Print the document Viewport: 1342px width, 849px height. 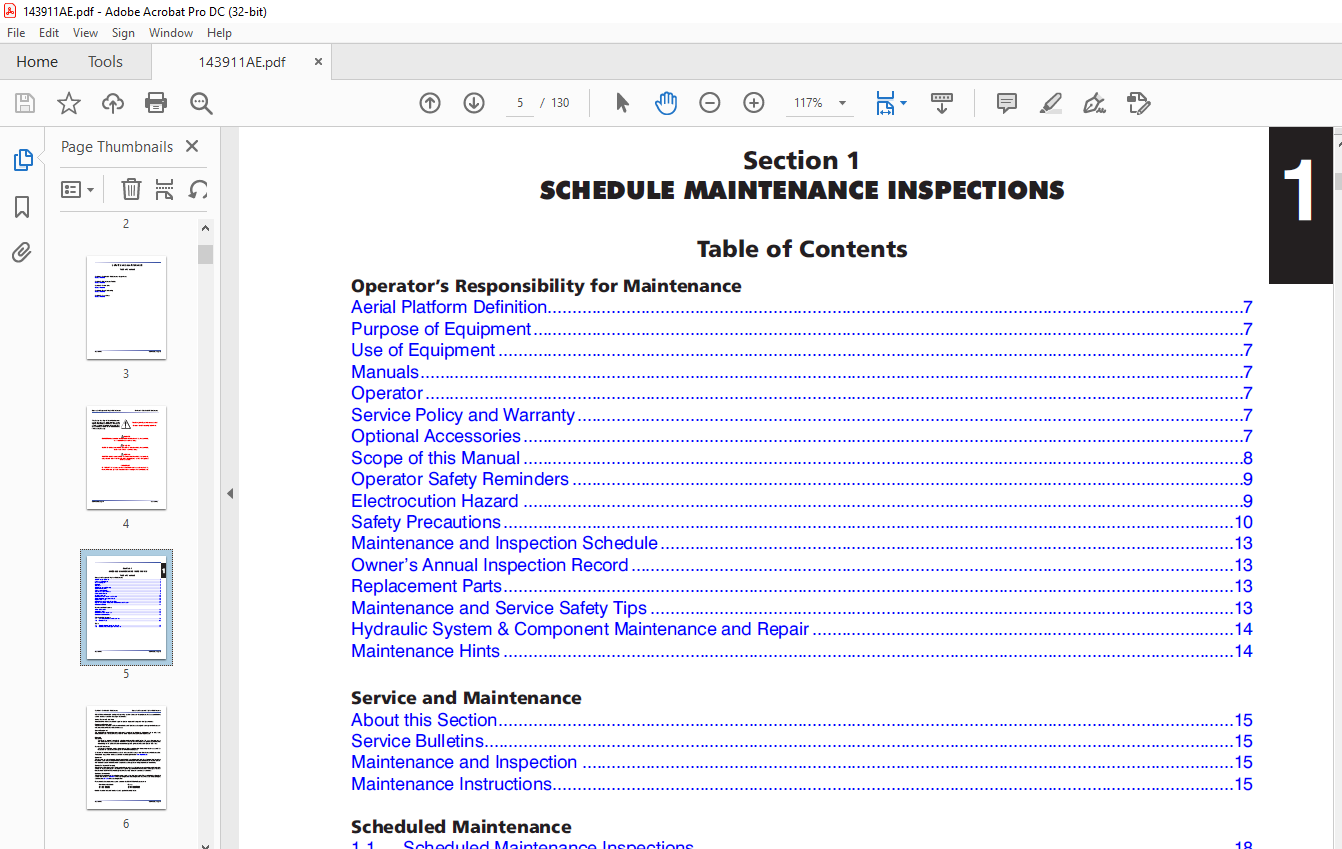coord(156,103)
